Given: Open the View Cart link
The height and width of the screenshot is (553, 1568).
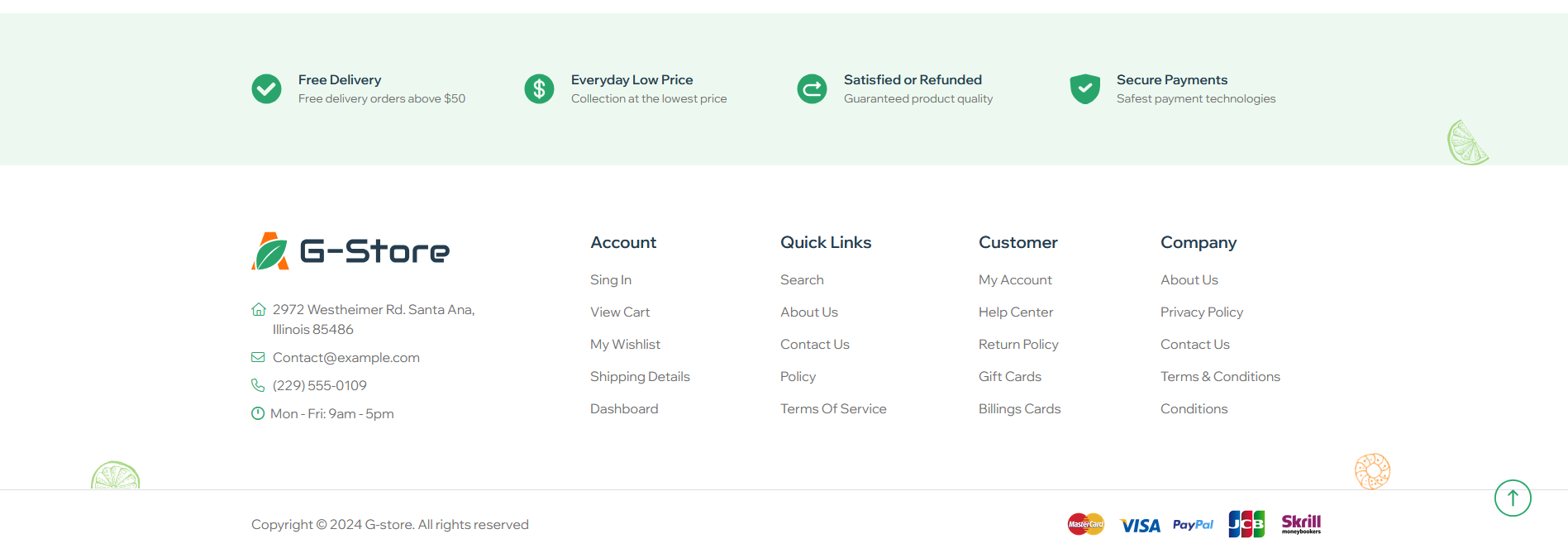Looking at the screenshot, I should 620,312.
